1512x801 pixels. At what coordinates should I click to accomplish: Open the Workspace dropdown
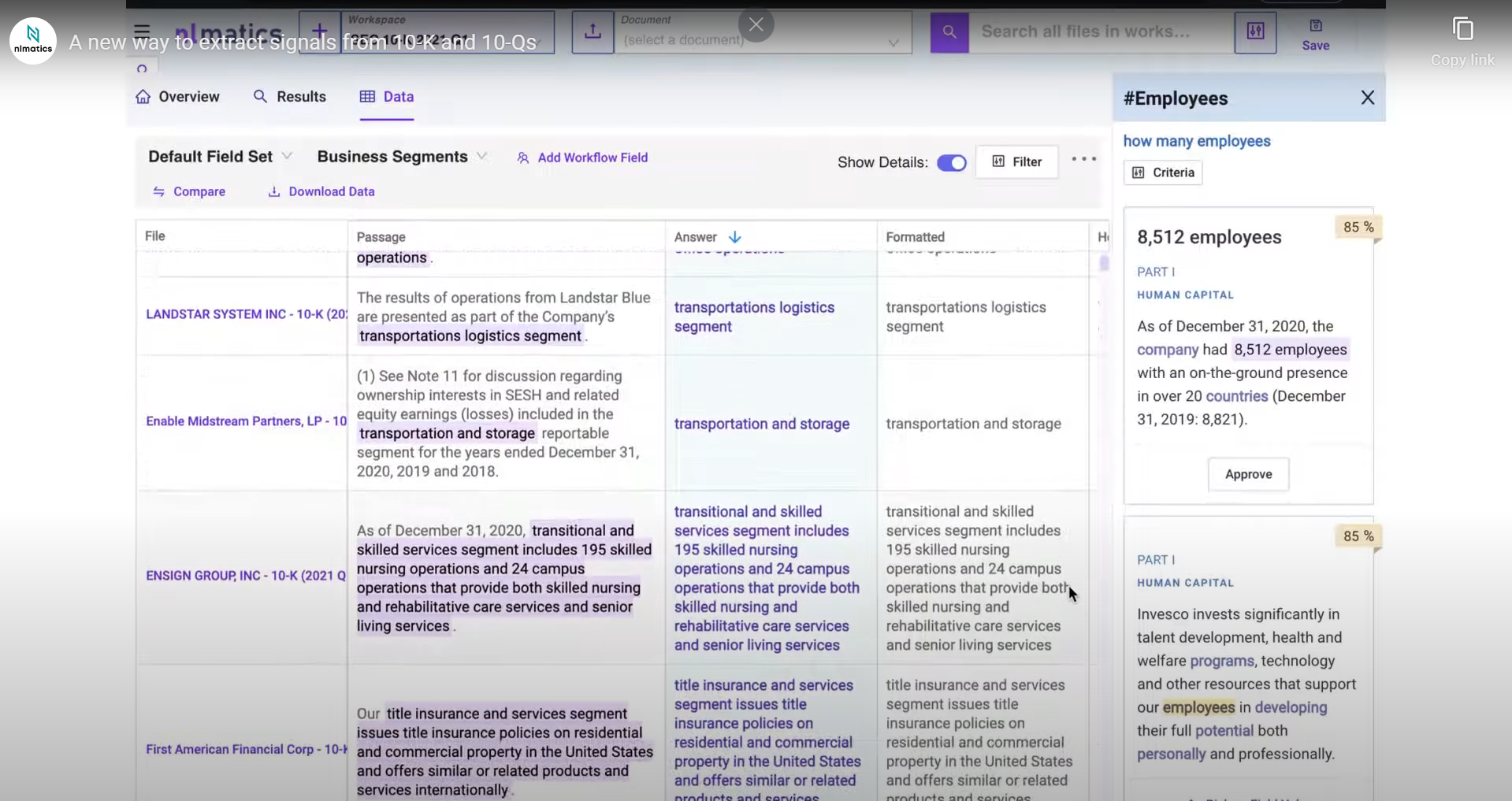448,32
